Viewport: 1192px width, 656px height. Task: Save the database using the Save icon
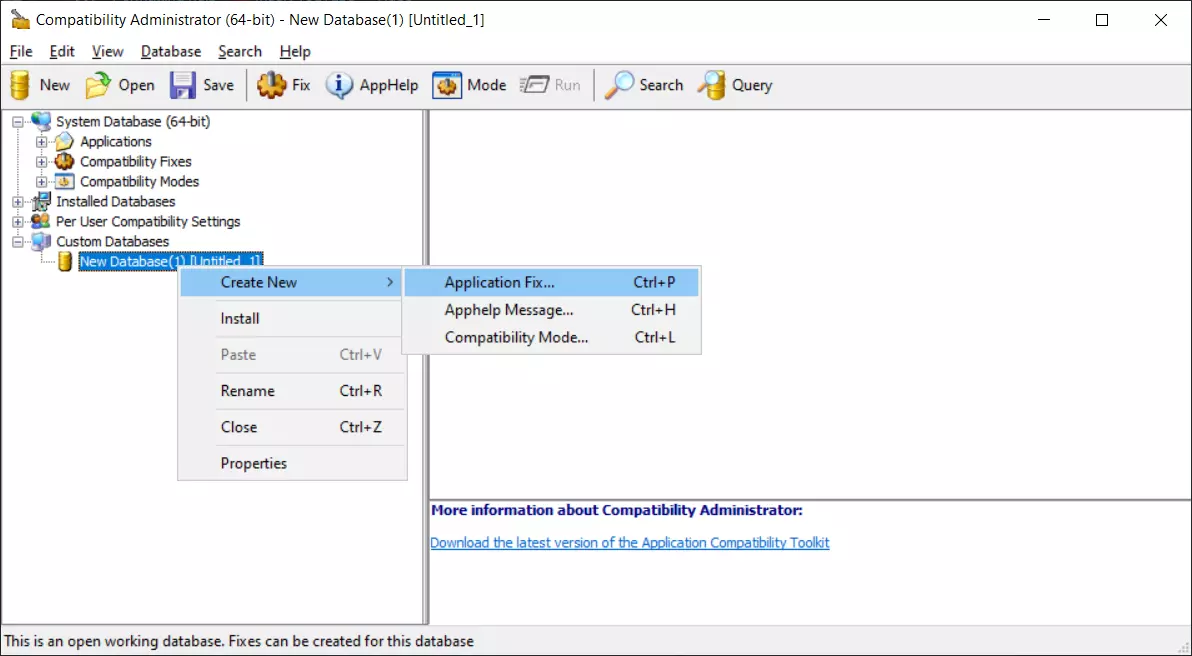[x=182, y=85]
